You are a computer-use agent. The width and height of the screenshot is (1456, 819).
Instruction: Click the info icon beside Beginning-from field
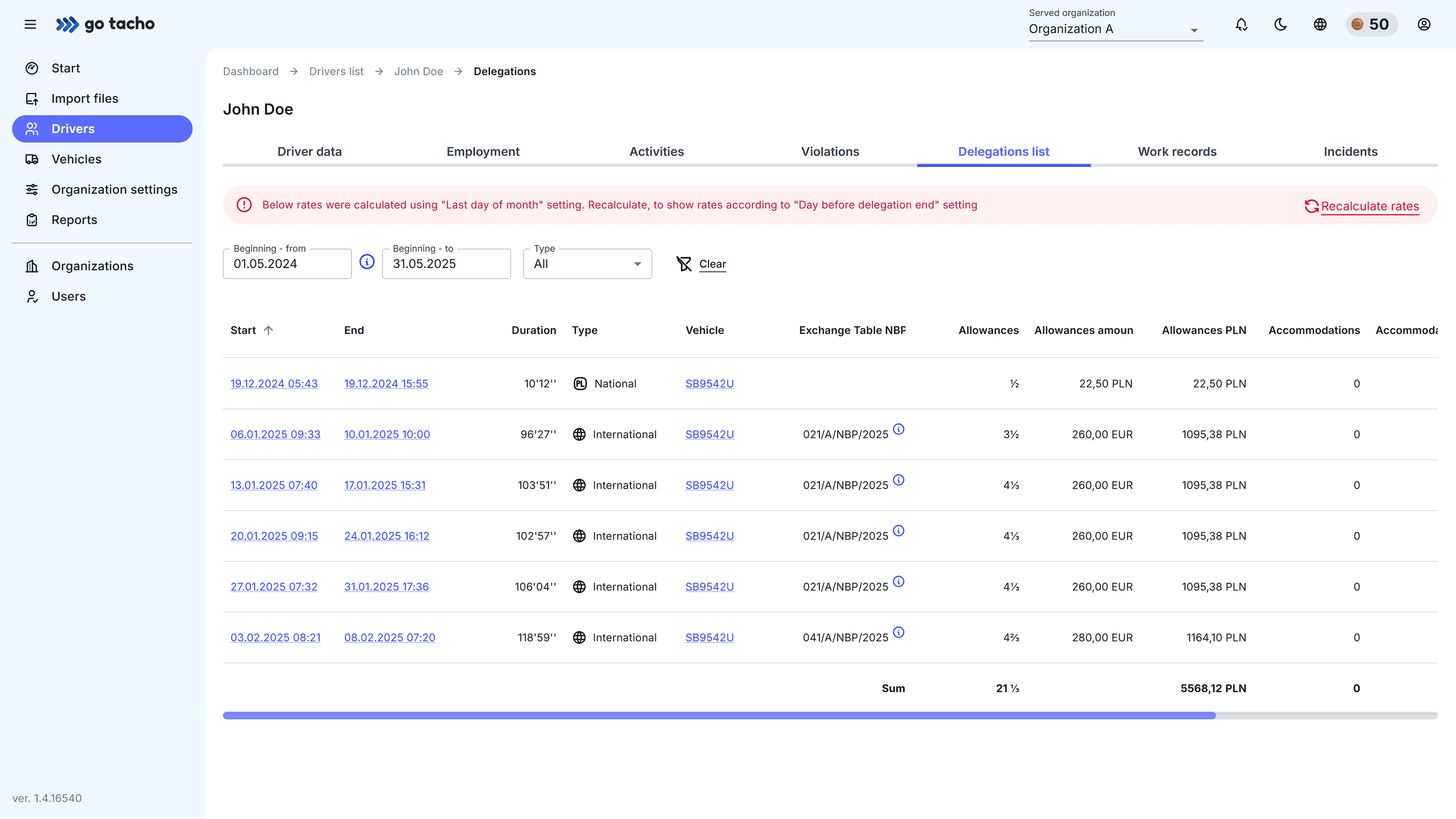click(367, 262)
